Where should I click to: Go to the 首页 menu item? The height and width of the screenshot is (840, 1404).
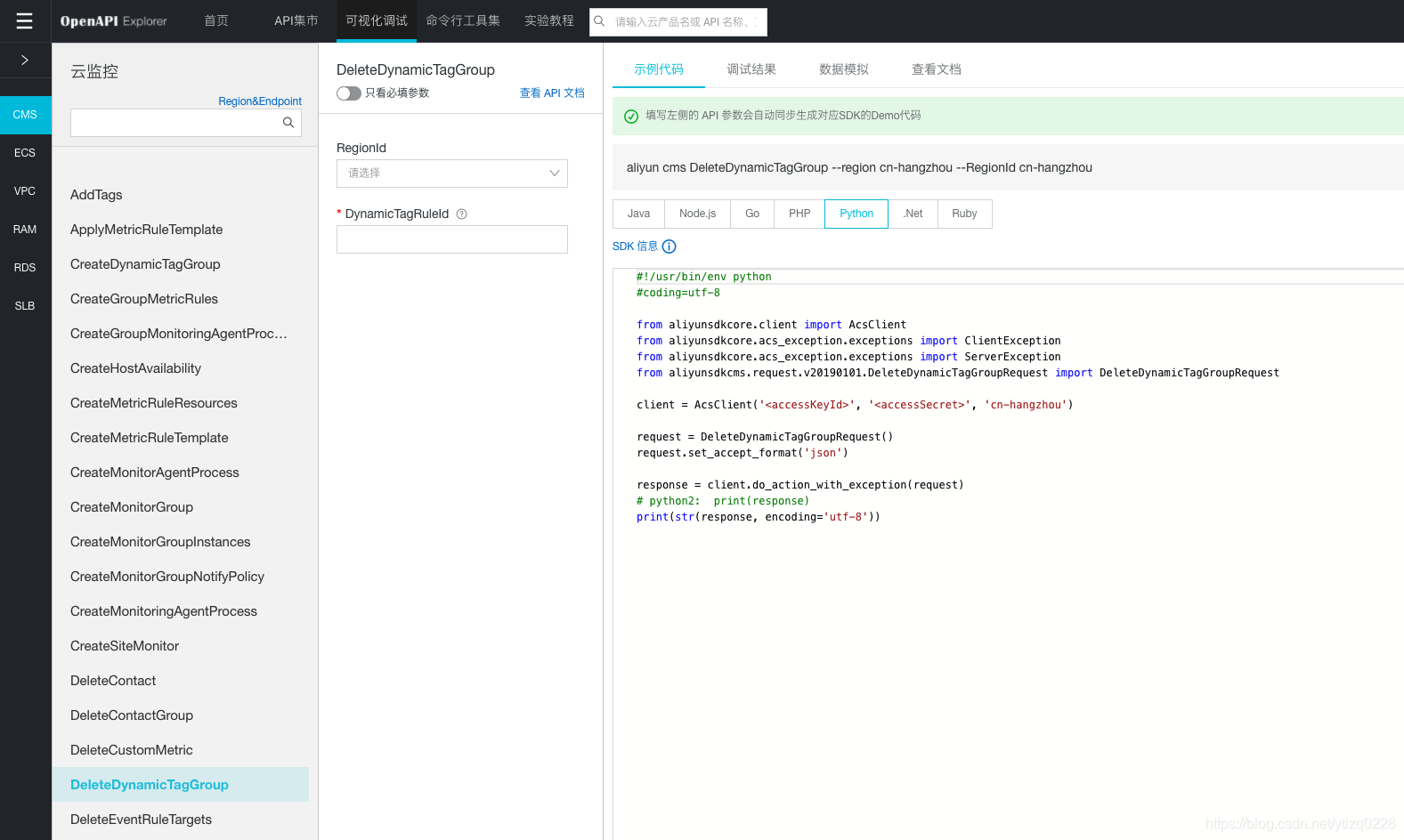pos(216,21)
